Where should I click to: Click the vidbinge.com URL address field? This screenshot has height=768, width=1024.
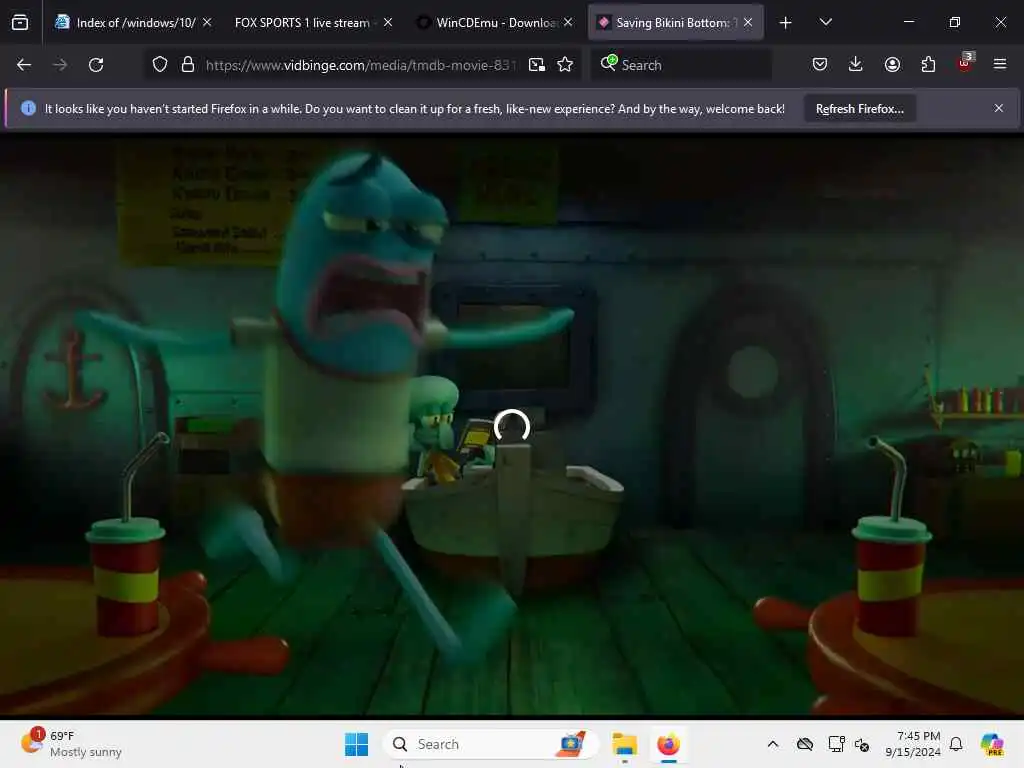tap(360, 65)
